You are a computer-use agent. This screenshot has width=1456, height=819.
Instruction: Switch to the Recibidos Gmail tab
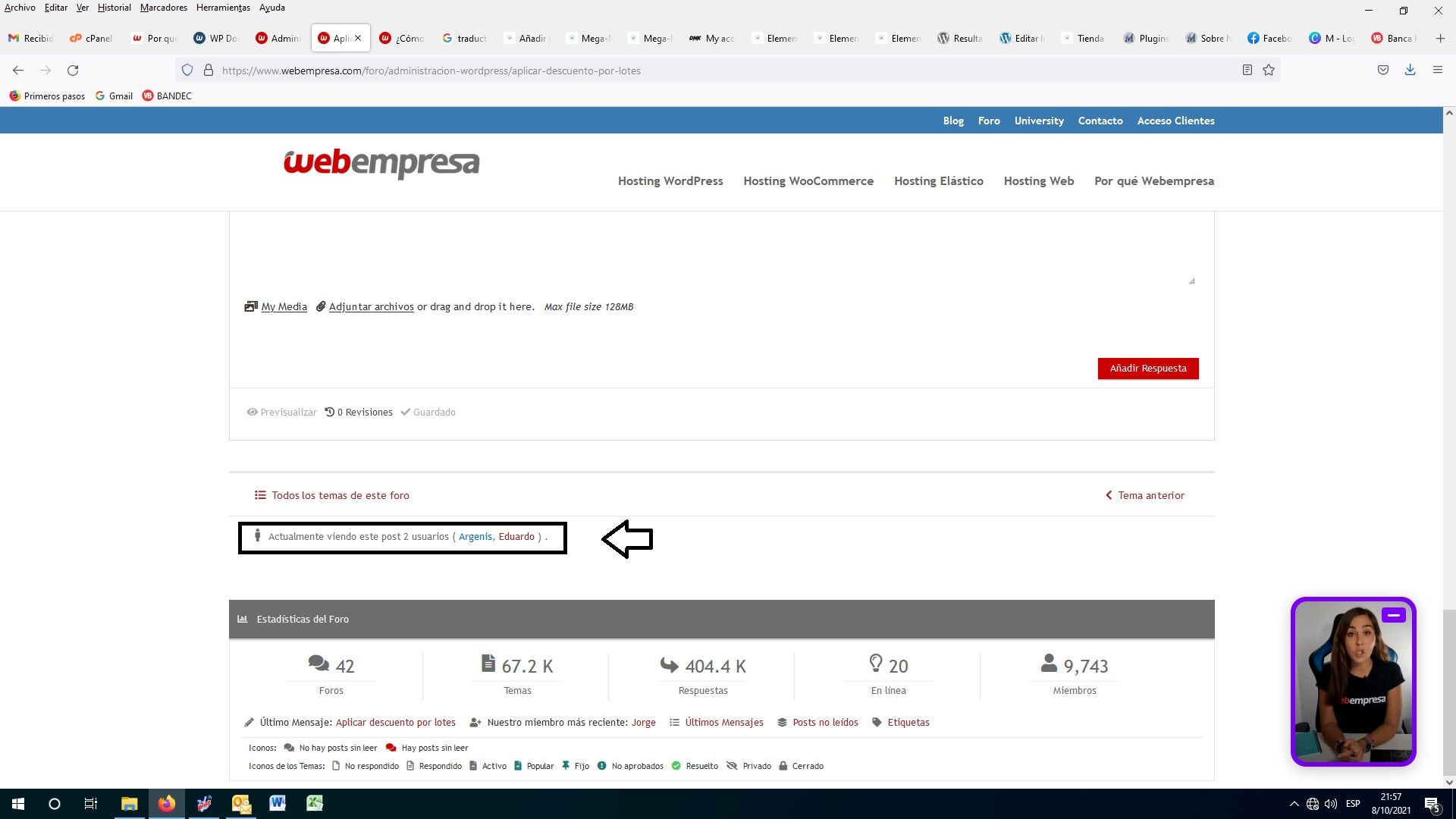pos(30,38)
